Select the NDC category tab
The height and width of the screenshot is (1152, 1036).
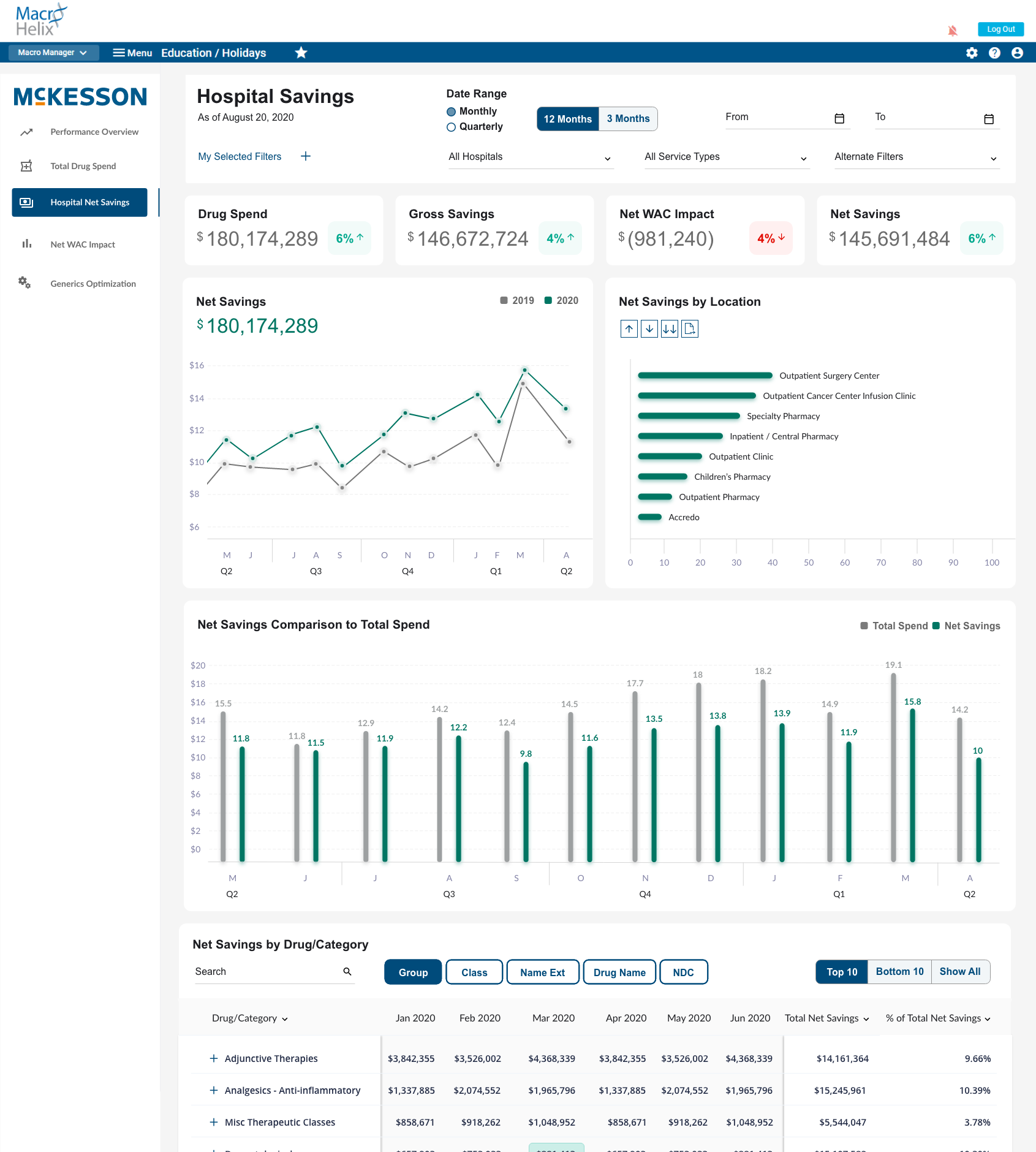(x=684, y=972)
